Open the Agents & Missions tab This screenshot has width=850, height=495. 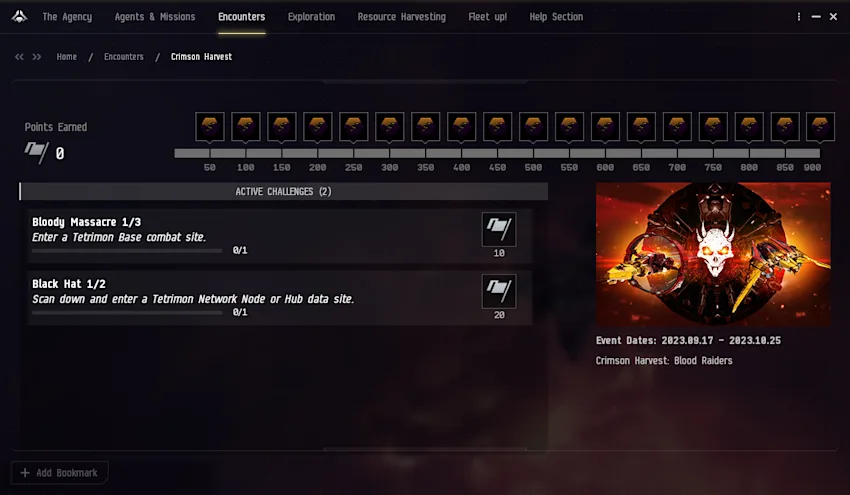[154, 17]
